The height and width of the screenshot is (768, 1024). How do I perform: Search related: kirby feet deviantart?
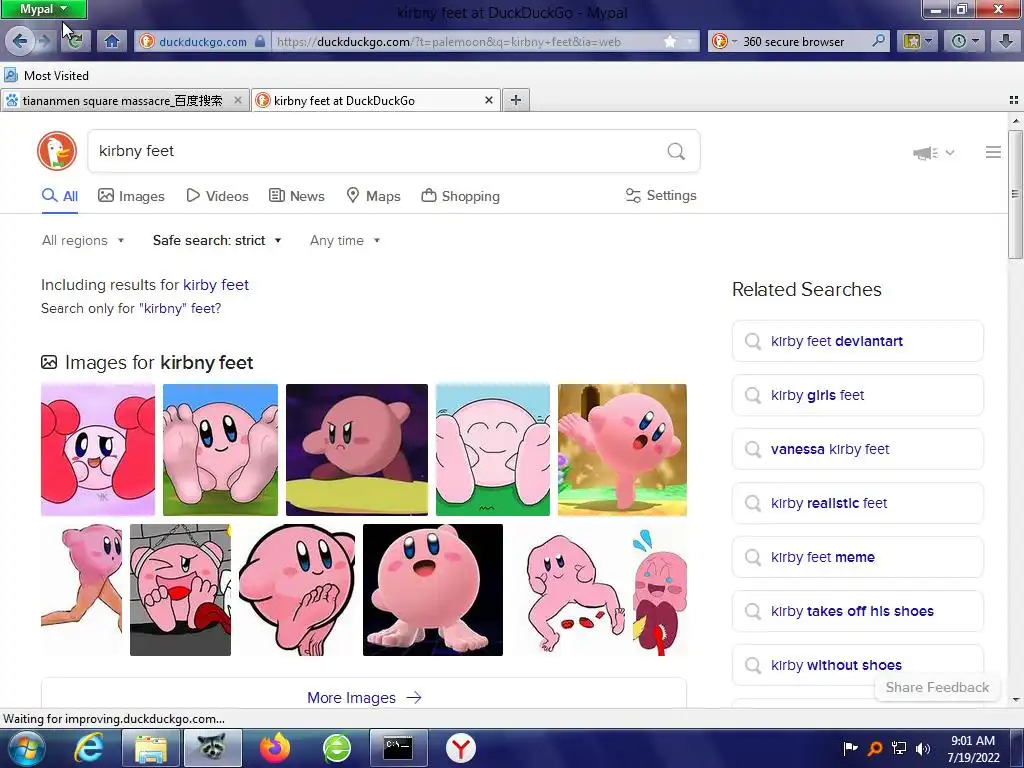tap(857, 341)
